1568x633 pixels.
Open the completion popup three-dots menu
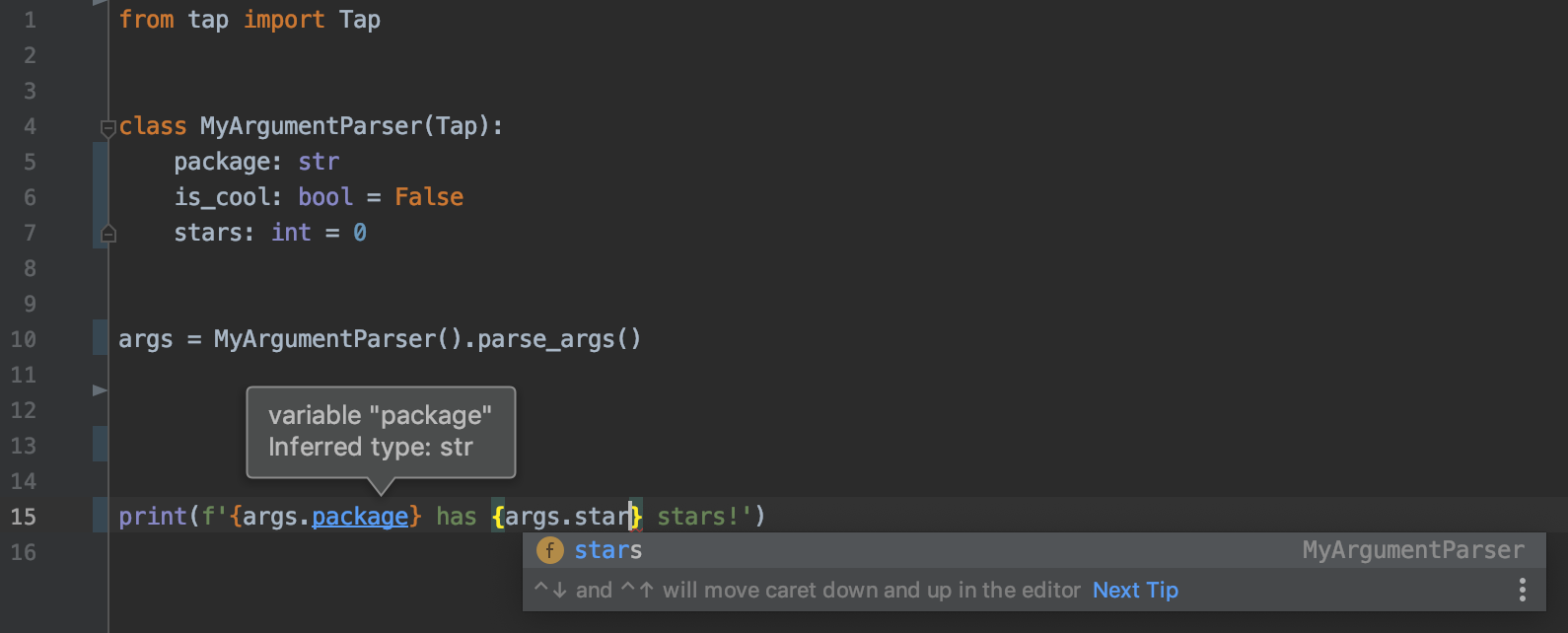[1523, 590]
